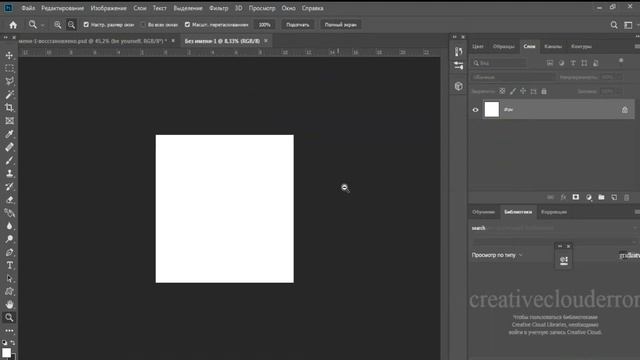Select the Eraser tool
Screen dimensions: 640x360
(9, 200)
